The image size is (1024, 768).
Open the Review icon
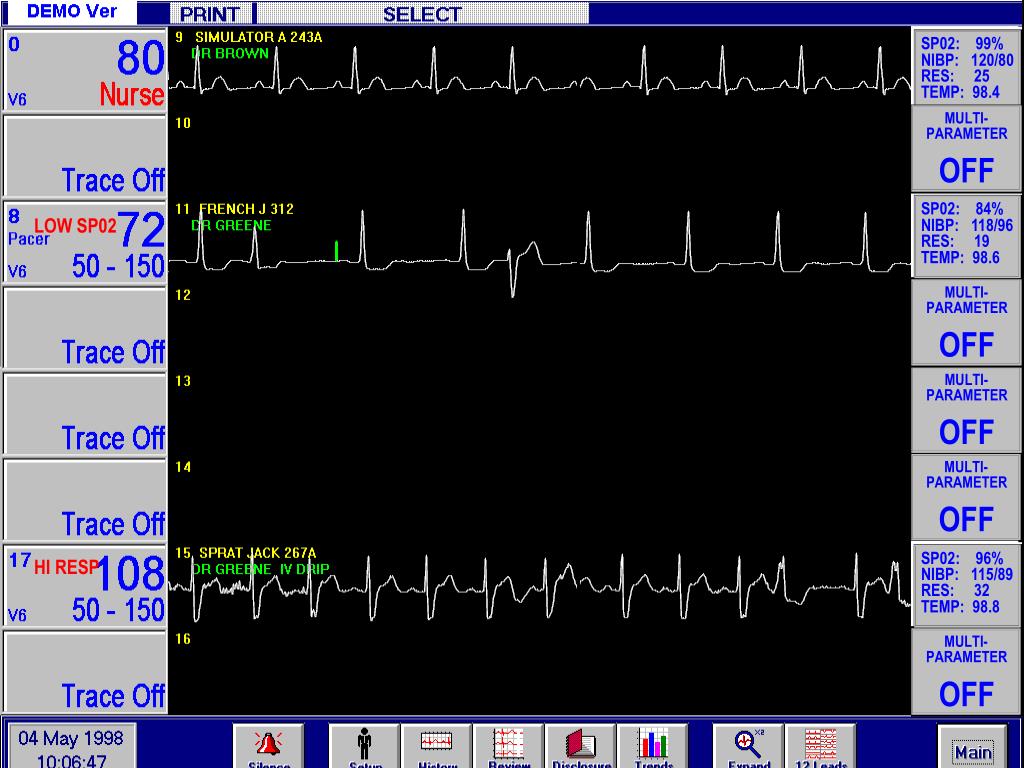508,746
